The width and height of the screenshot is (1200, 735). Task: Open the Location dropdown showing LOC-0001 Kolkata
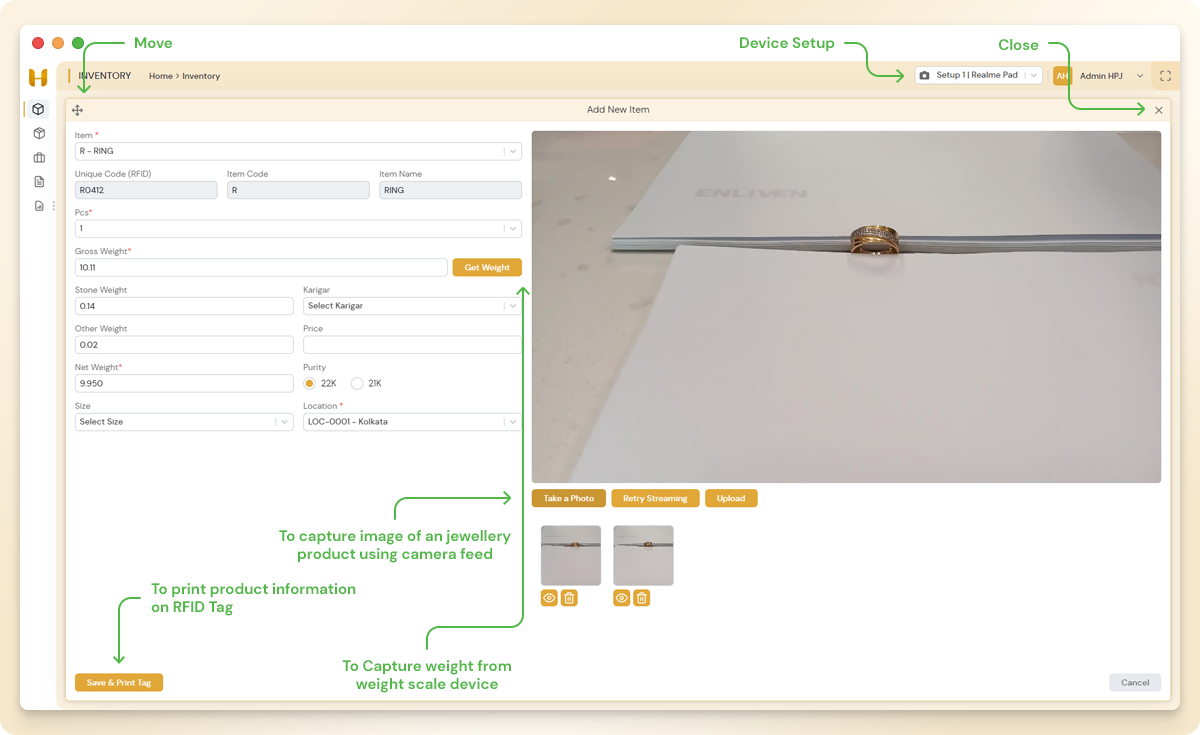(412, 421)
